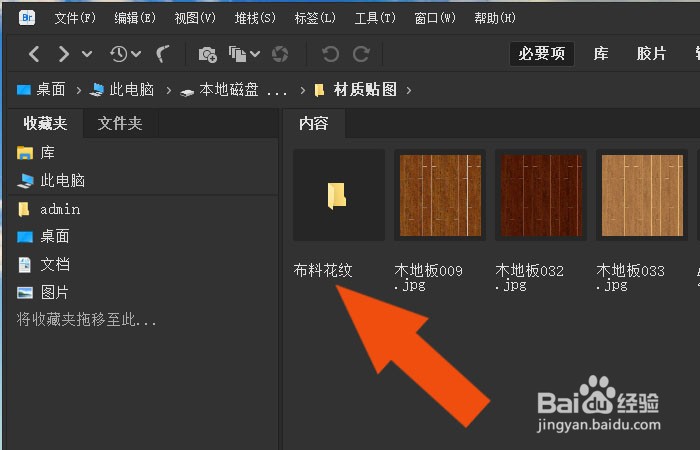Click the Adobe Bridge app logo
Image resolution: width=700 pixels, height=450 pixels.
click(x=27, y=18)
